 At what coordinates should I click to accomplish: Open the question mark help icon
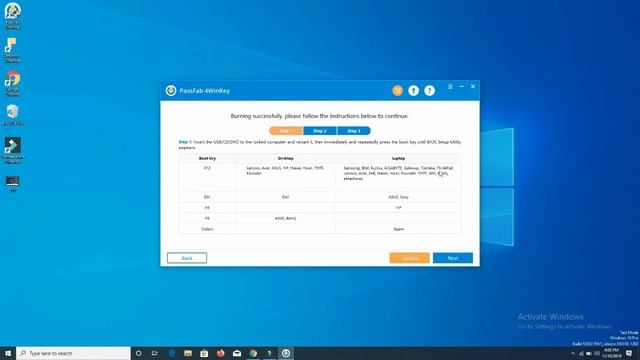tap(429, 91)
